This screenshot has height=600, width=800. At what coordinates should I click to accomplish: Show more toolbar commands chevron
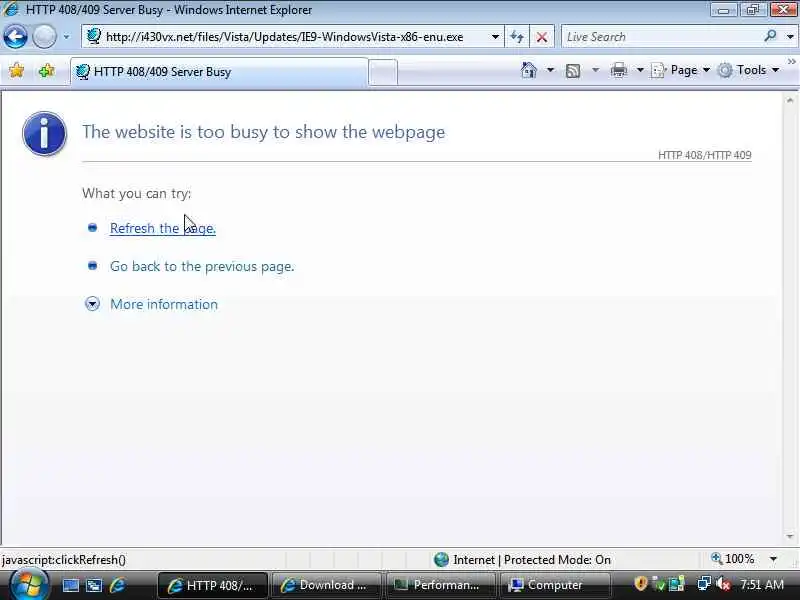coord(791,62)
